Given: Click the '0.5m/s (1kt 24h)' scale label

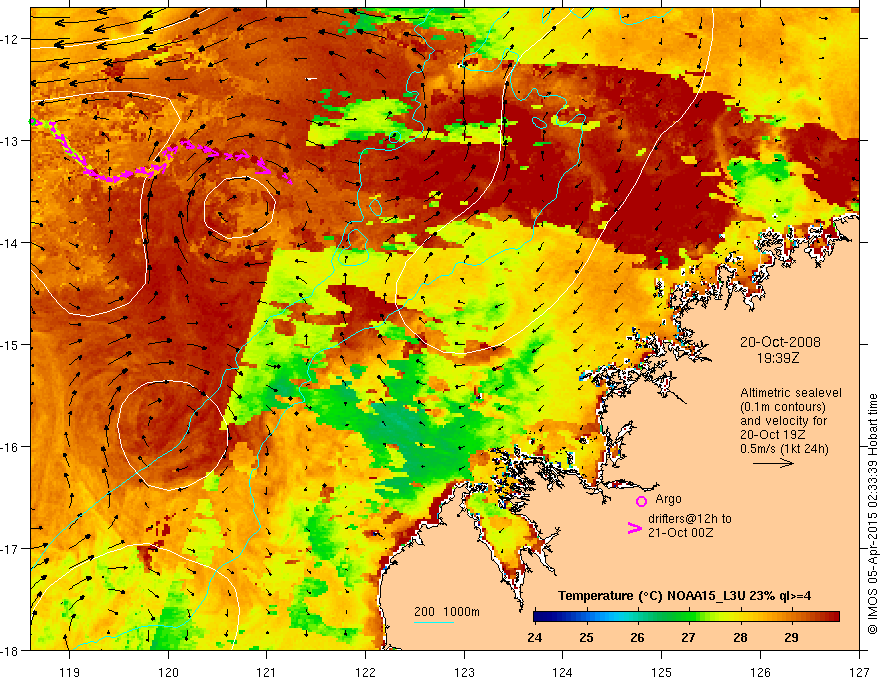Looking at the screenshot, I should (785, 449).
